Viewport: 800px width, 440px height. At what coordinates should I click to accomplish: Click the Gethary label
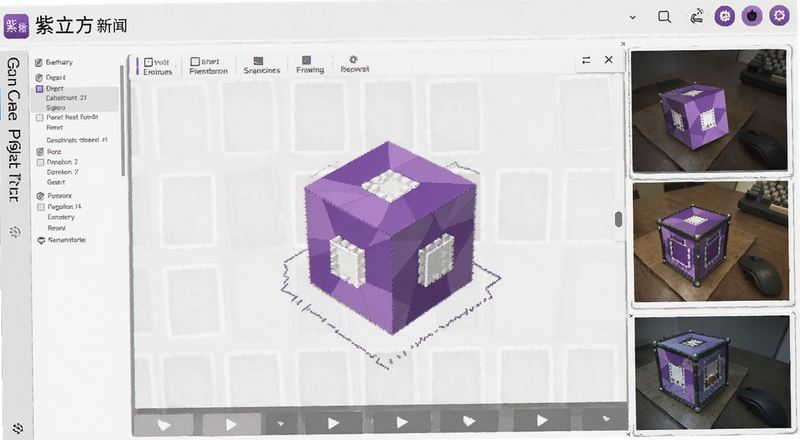coord(59,62)
